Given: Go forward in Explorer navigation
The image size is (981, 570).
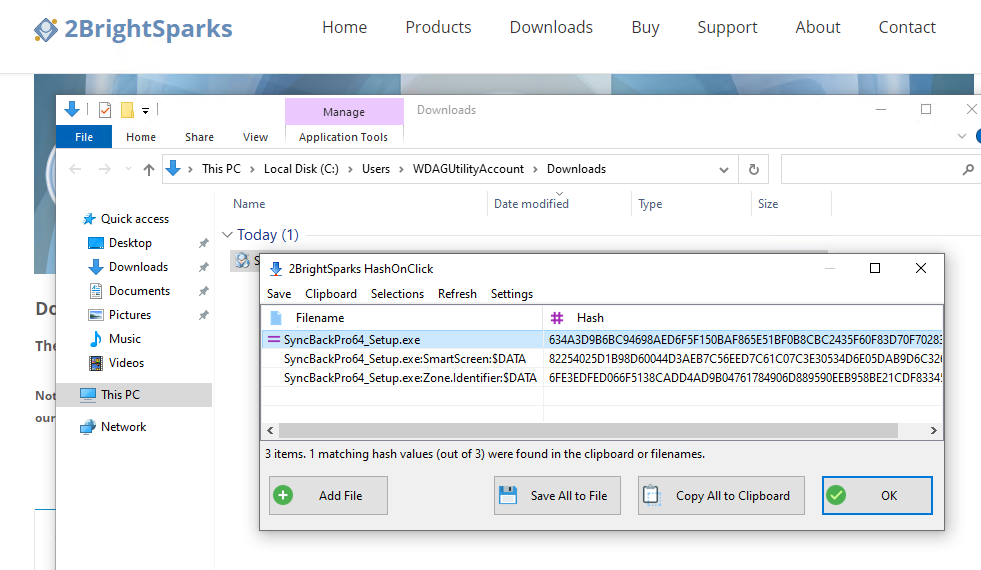Looking at the screenshot, I should [104, 169].
